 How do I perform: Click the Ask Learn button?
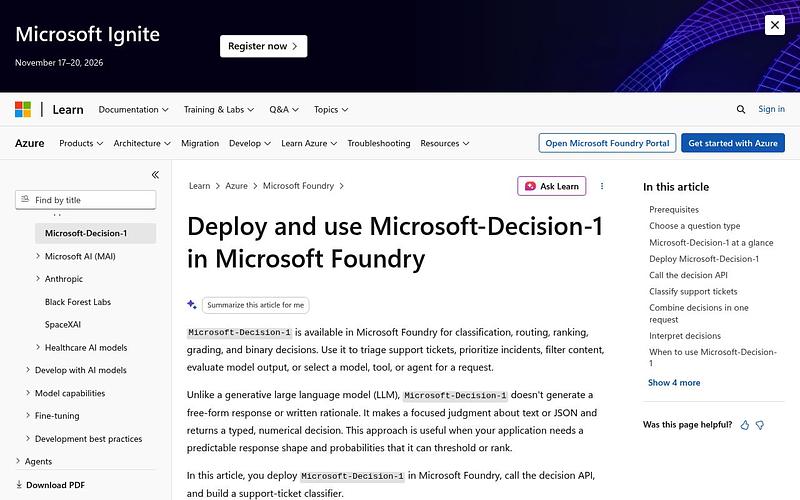click(552, 186)
